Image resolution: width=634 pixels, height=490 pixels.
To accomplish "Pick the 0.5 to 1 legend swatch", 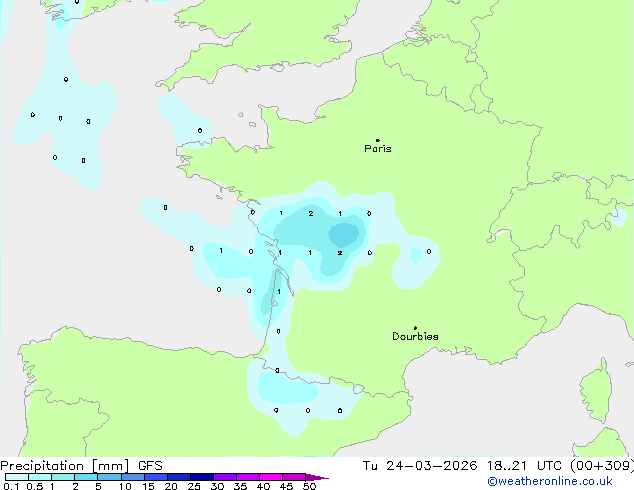I will pyautogui.click(x=40, y=477).
